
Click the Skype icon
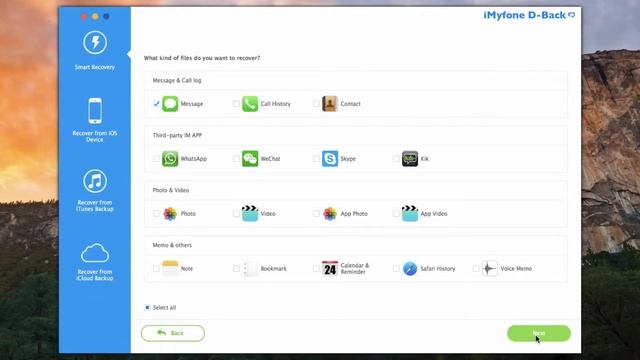(330, 159)
